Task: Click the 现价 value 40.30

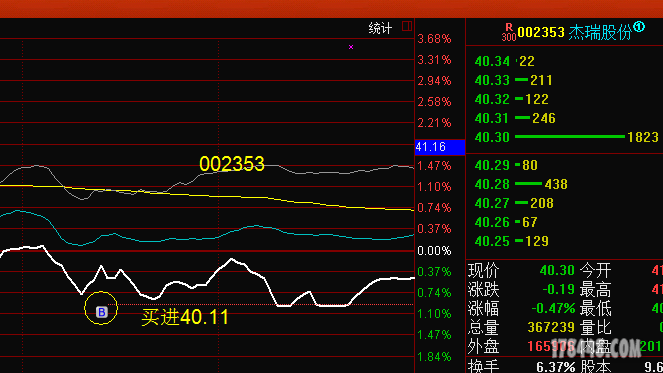Action: tap(557, 270)
